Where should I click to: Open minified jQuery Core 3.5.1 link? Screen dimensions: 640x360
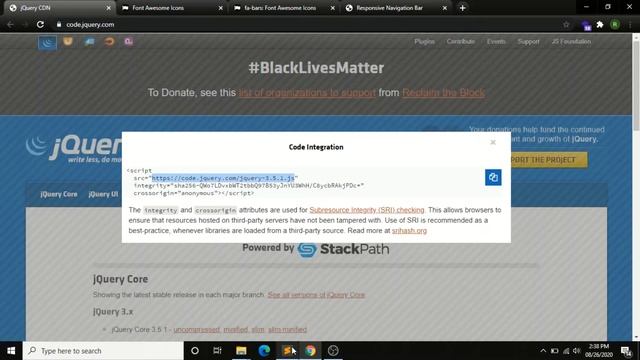click(236, 329)
